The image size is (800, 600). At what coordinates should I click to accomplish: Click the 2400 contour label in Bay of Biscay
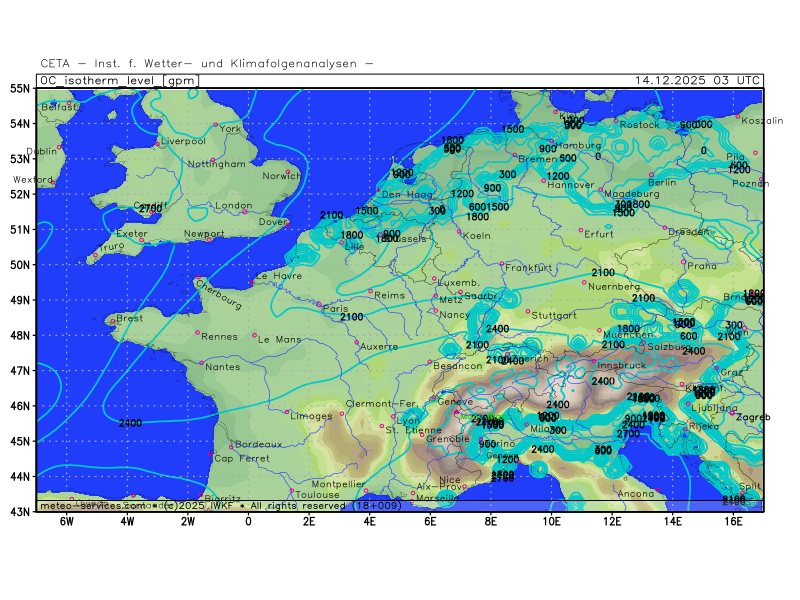[x=130, y=424]
